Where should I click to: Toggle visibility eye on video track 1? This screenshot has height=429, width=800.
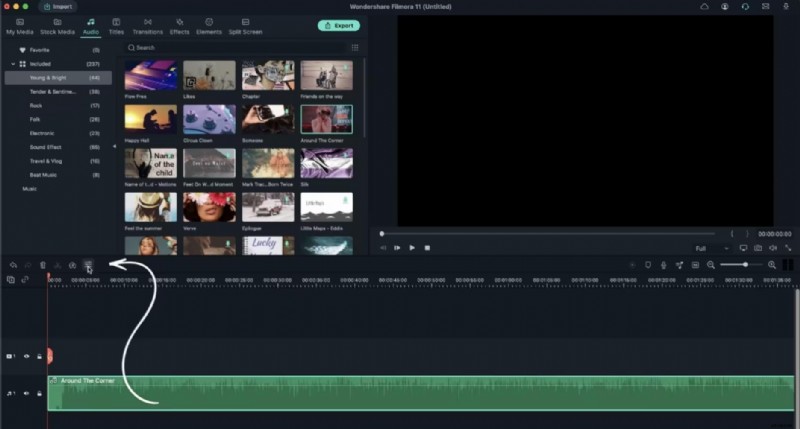27,356
